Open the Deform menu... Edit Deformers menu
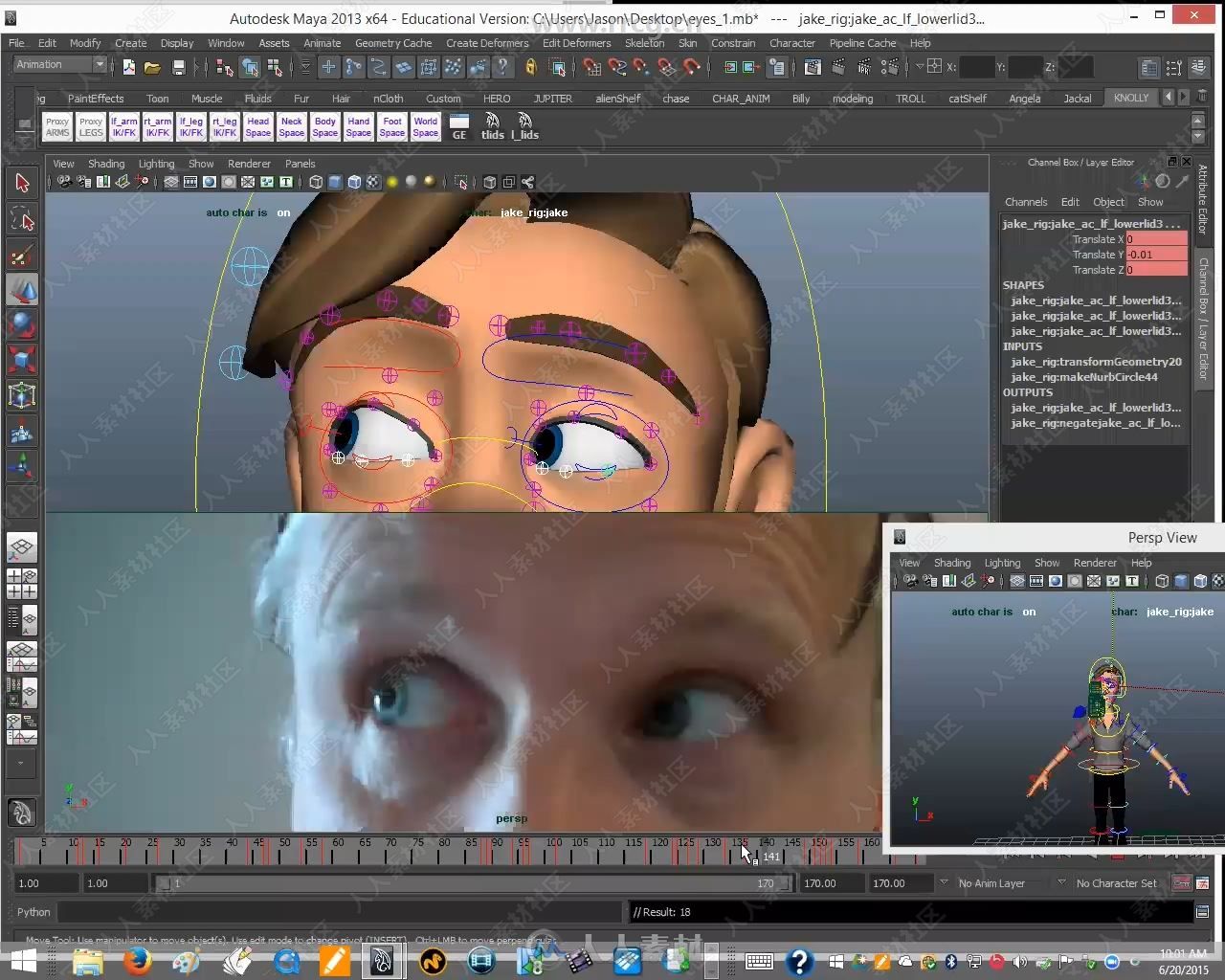The image size is (1225, 980). click(576, 43)
